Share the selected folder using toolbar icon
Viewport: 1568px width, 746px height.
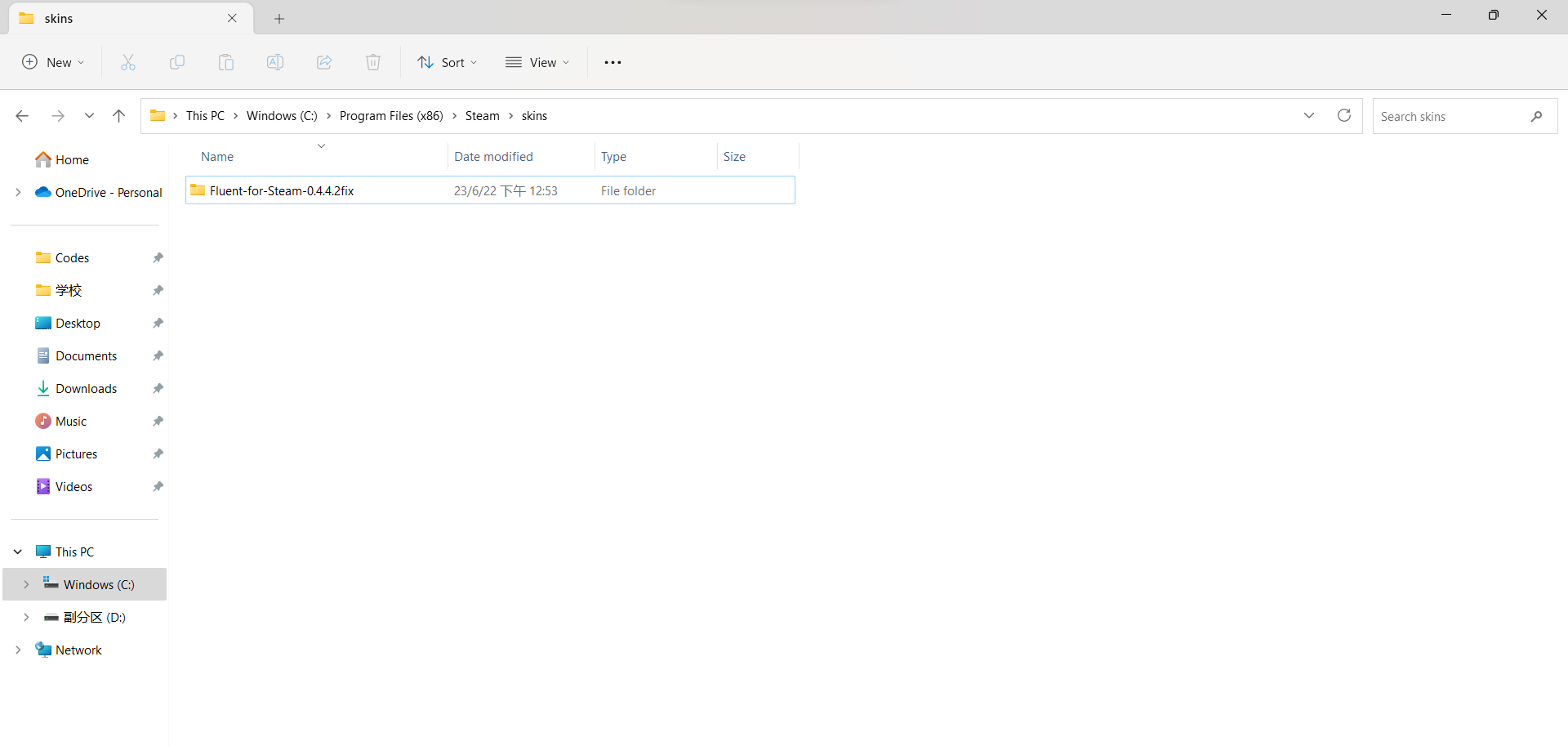tap(324, 62)
